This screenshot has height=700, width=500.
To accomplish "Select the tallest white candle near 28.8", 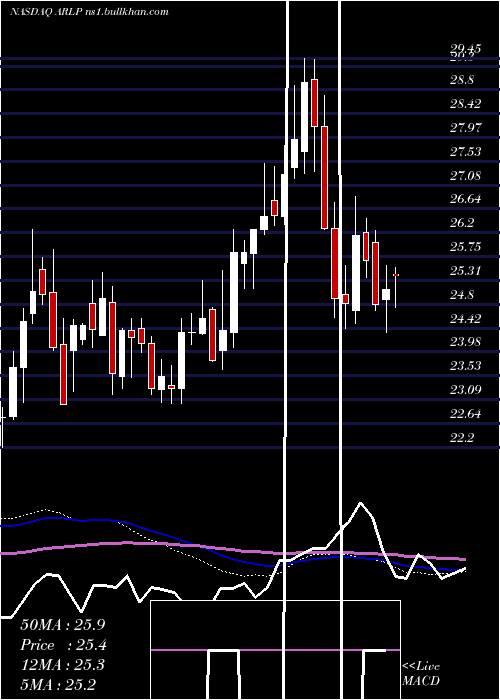I will click(305, 117).
